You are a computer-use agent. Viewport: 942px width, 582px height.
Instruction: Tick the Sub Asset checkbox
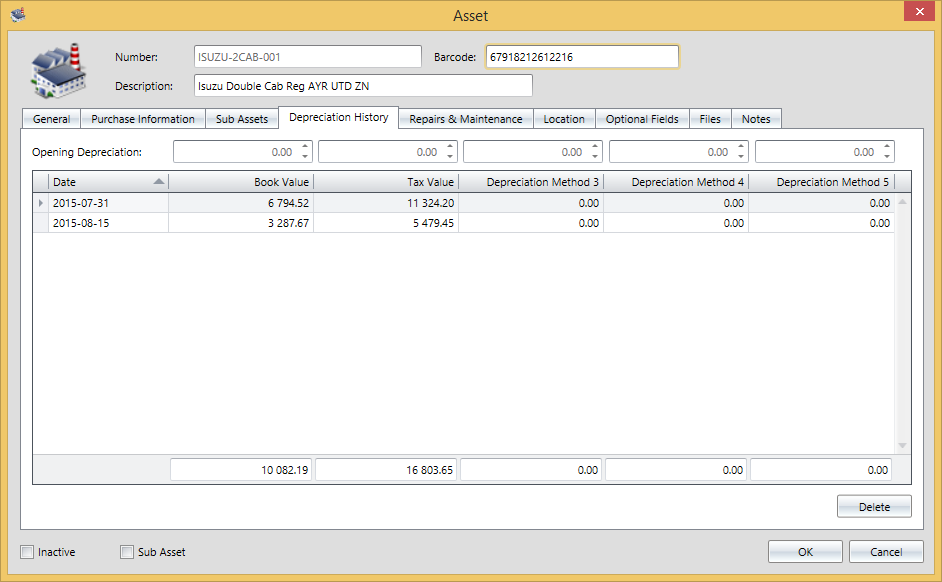pyautogui.click(x=127, y=552)
